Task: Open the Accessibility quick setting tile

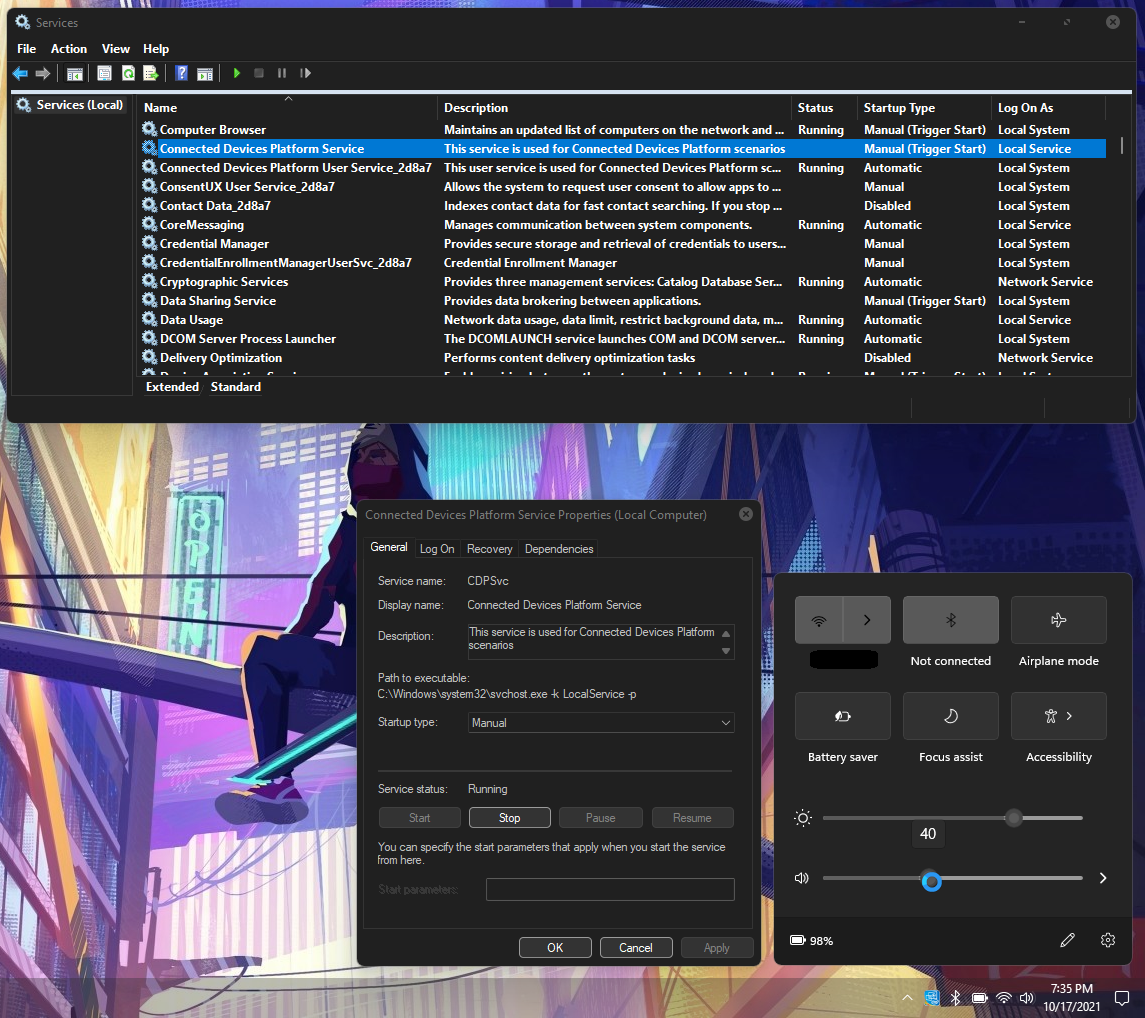Action: click(x=1059, y=716)
